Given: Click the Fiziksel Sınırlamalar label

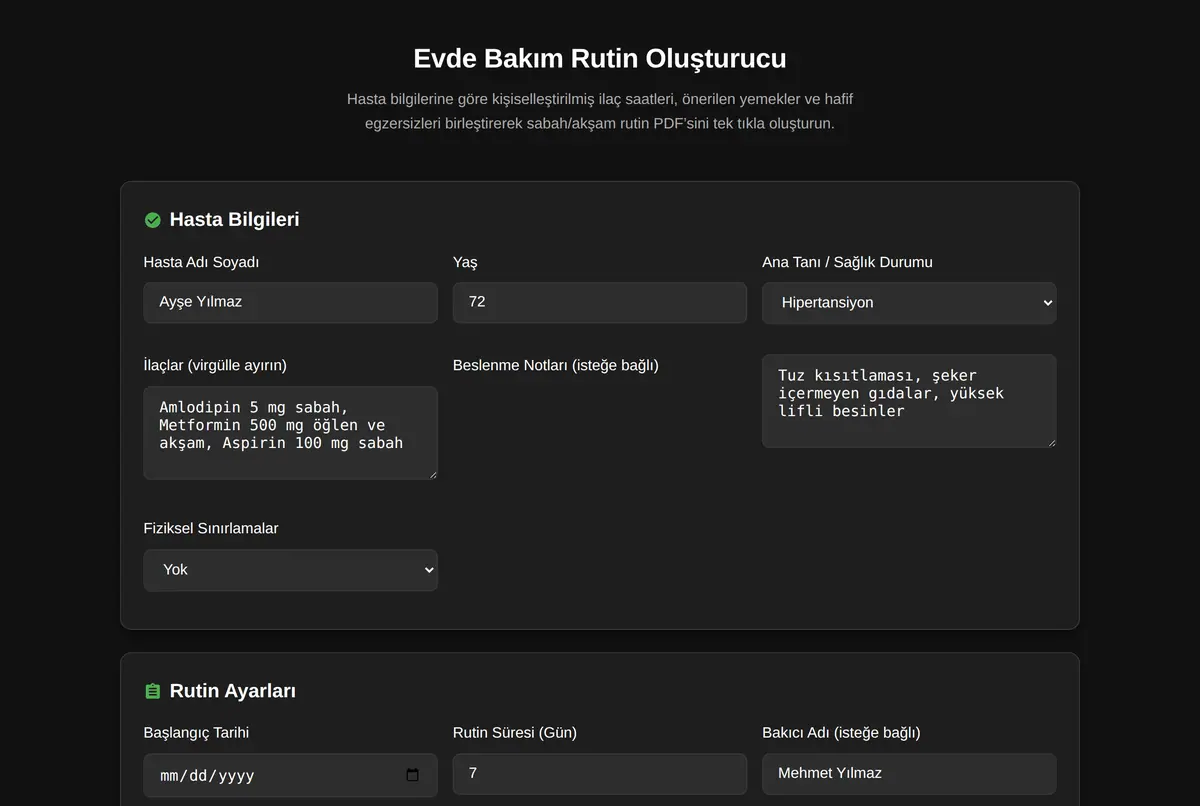Looking at the screenshot, I should 211,528.
